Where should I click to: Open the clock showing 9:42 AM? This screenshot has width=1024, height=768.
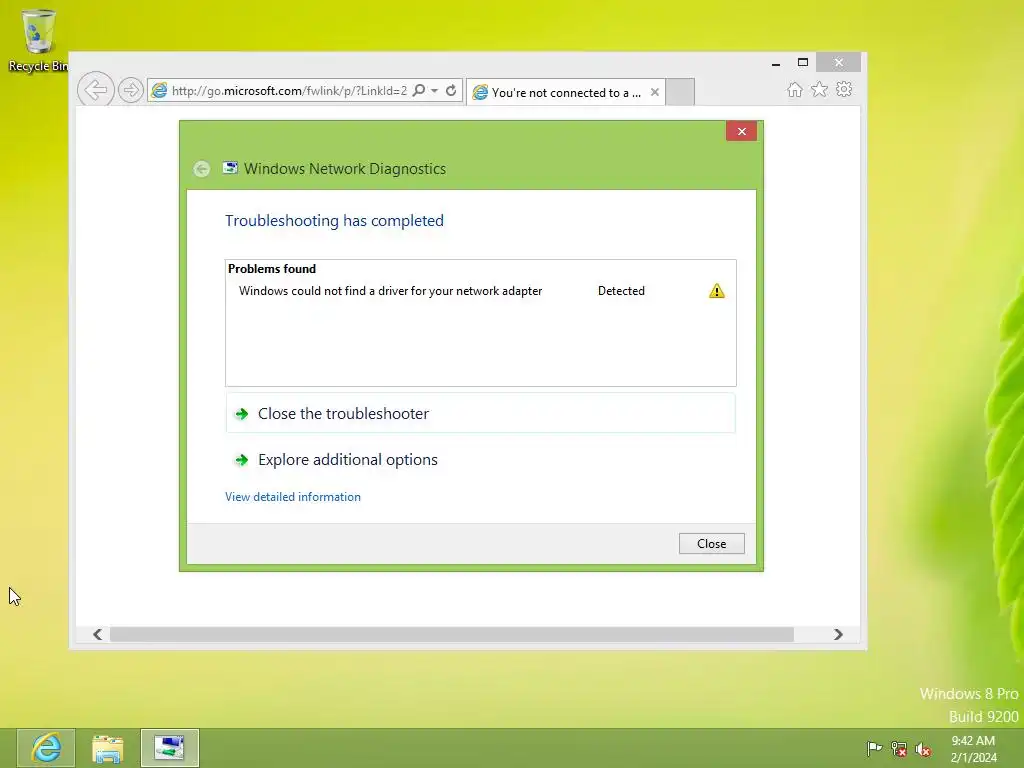pyautogui.click(x=973, y=749)
